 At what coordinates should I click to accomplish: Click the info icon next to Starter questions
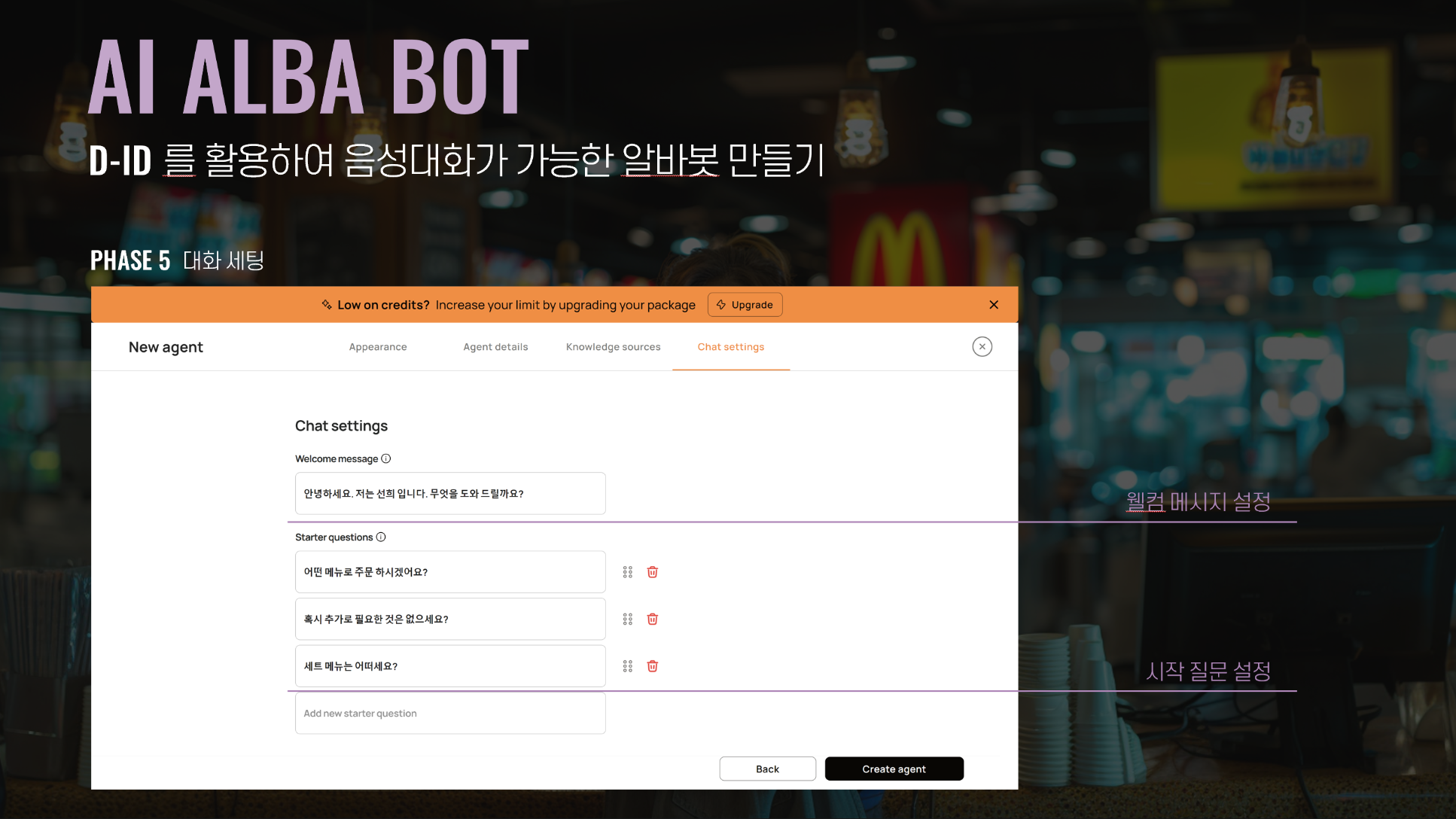pyautogui.click(x=381, y=537)
